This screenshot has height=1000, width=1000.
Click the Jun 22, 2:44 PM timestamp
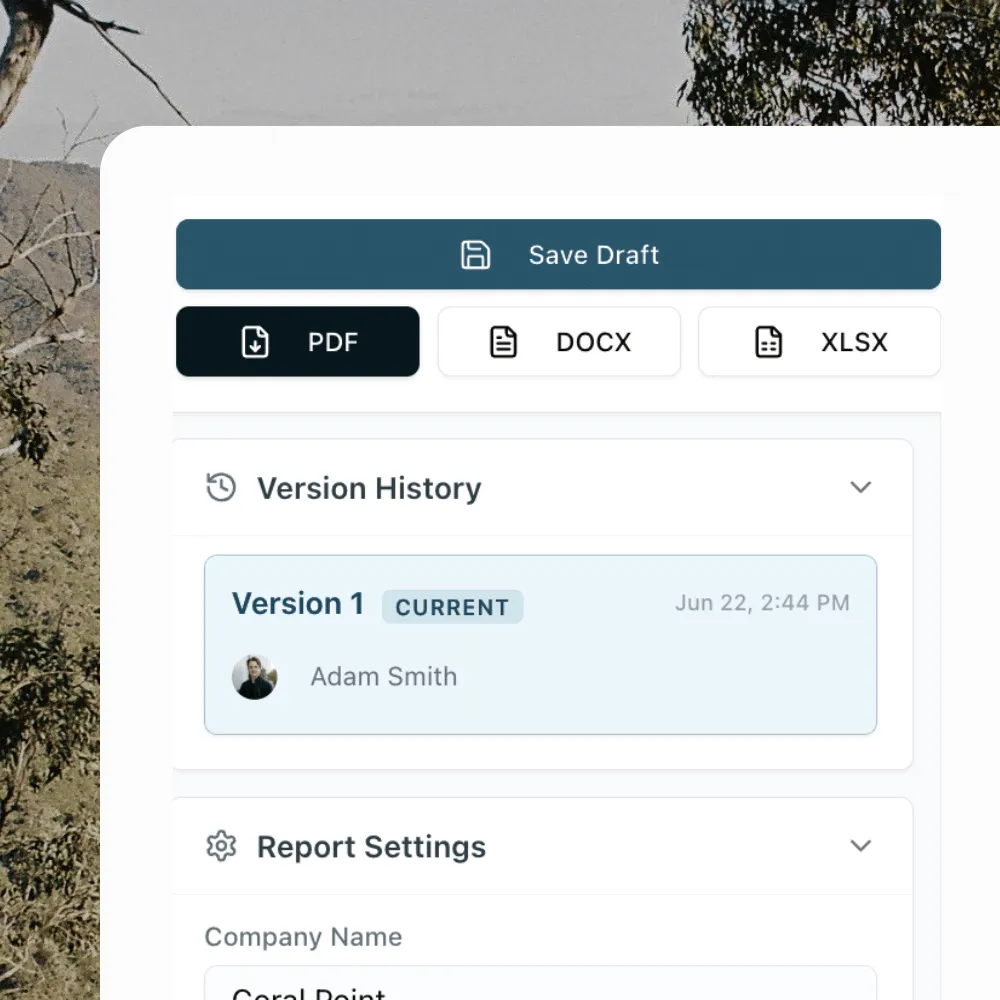click(x=762, y=603)
